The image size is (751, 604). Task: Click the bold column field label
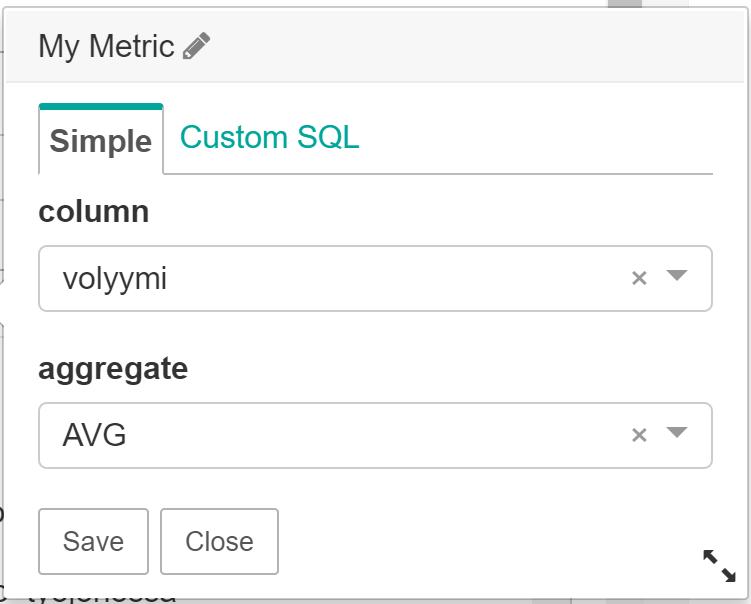point(94,211)
